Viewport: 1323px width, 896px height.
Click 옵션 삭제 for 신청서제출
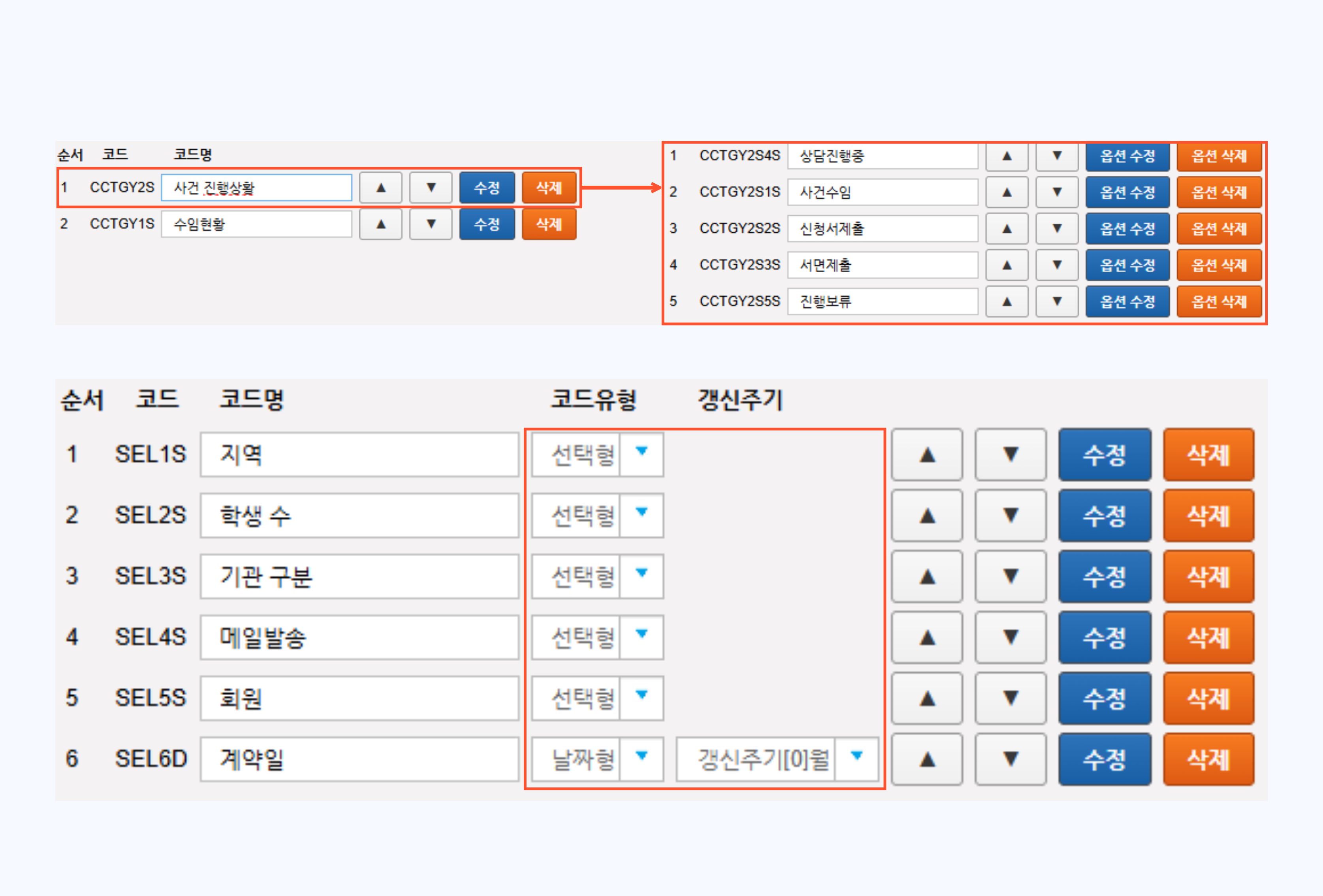click(1219, 229)
